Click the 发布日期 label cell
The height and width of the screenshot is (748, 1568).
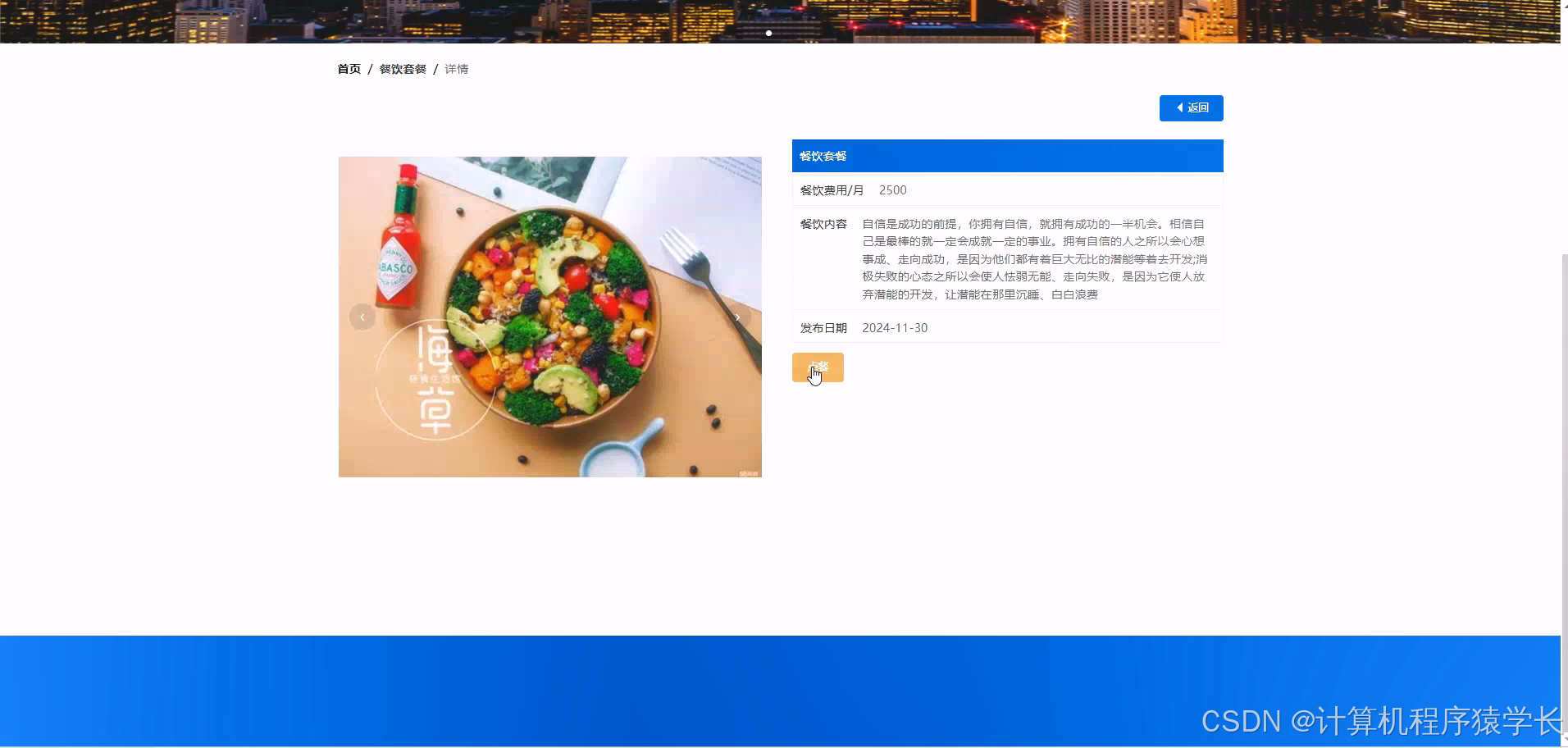823,327
